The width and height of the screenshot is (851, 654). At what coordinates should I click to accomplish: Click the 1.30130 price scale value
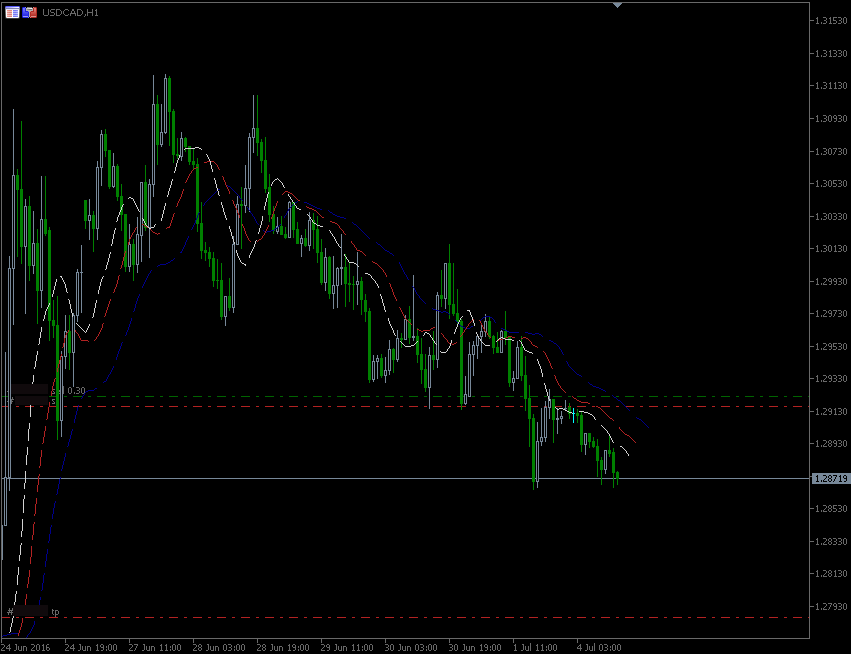click(x=831, y=249)
